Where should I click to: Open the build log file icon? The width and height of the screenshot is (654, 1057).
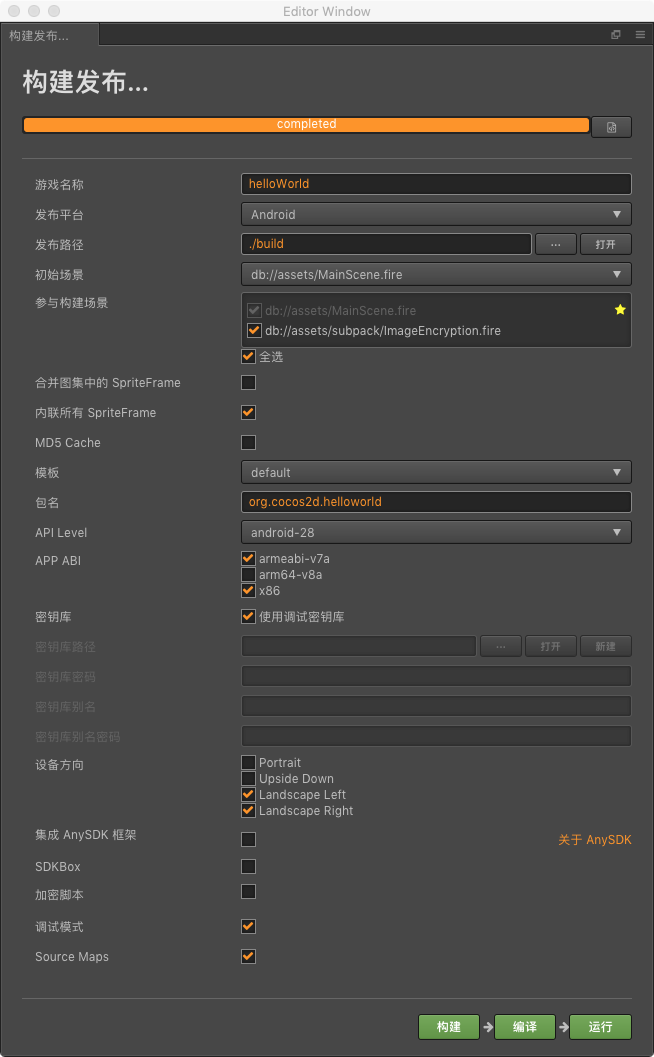point(611,127)
